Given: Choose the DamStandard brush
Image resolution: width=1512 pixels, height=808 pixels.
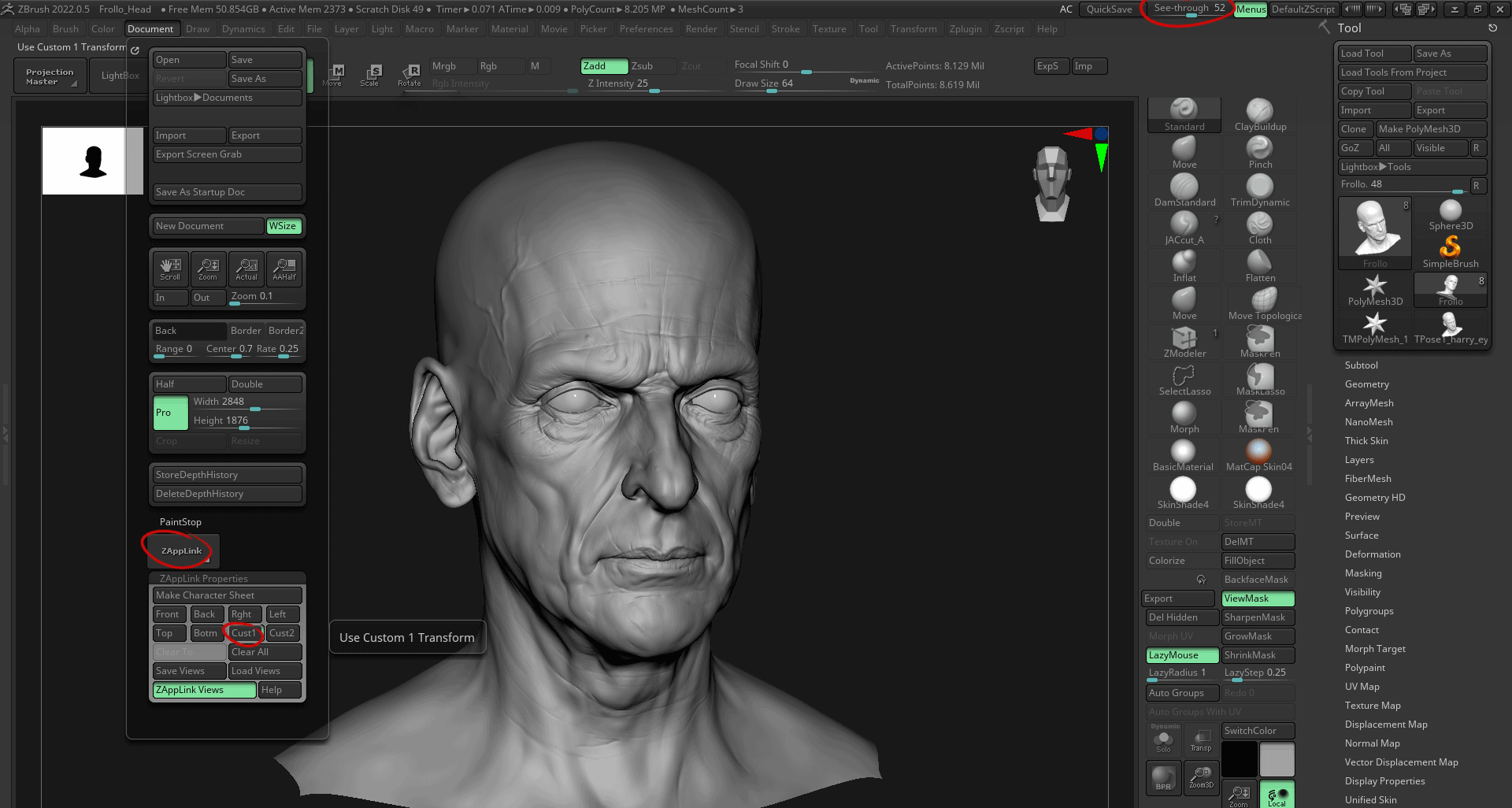Looking at the screenshot, I should (1184, 188).
